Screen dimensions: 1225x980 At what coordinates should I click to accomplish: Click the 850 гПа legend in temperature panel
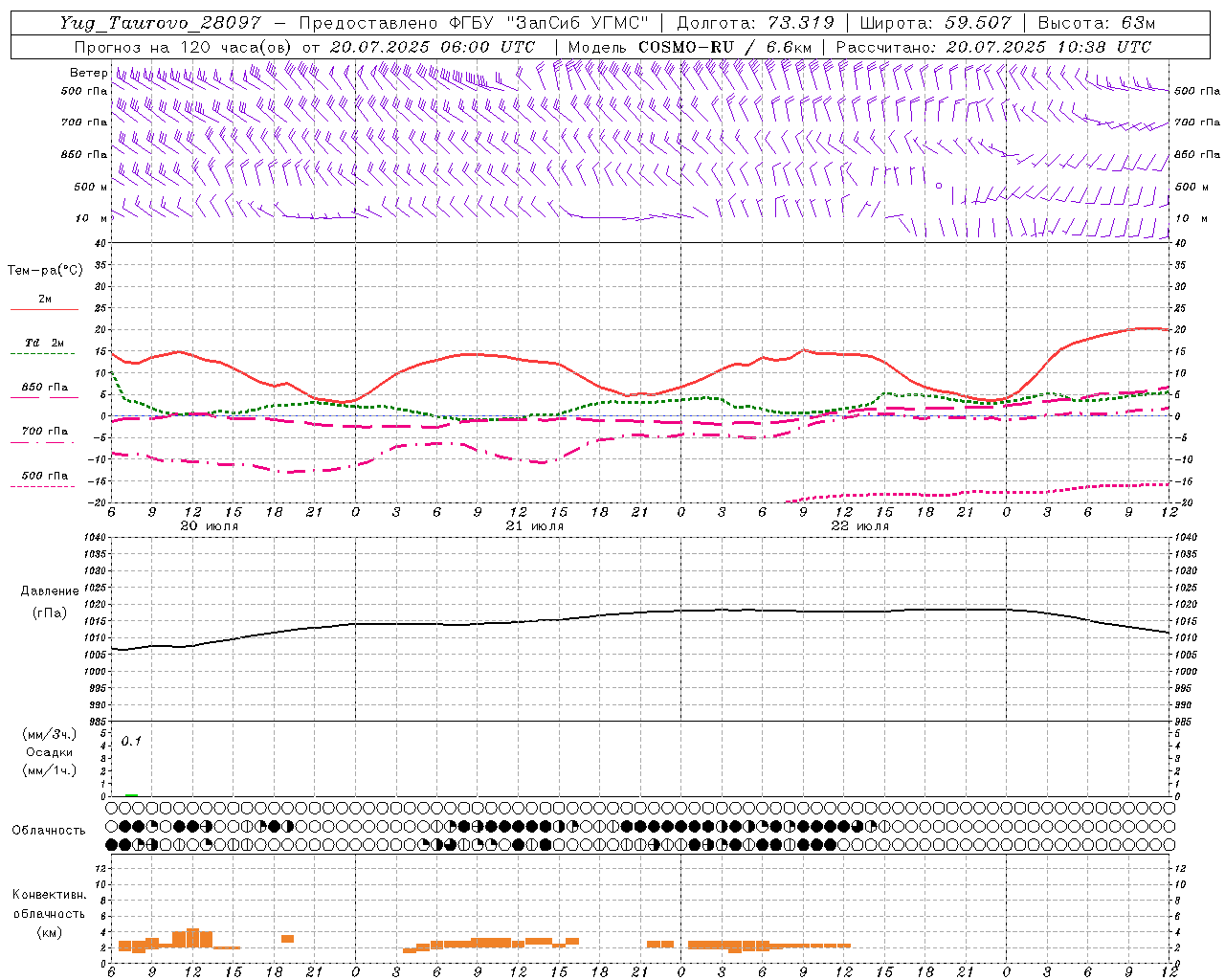coord(44,388)
